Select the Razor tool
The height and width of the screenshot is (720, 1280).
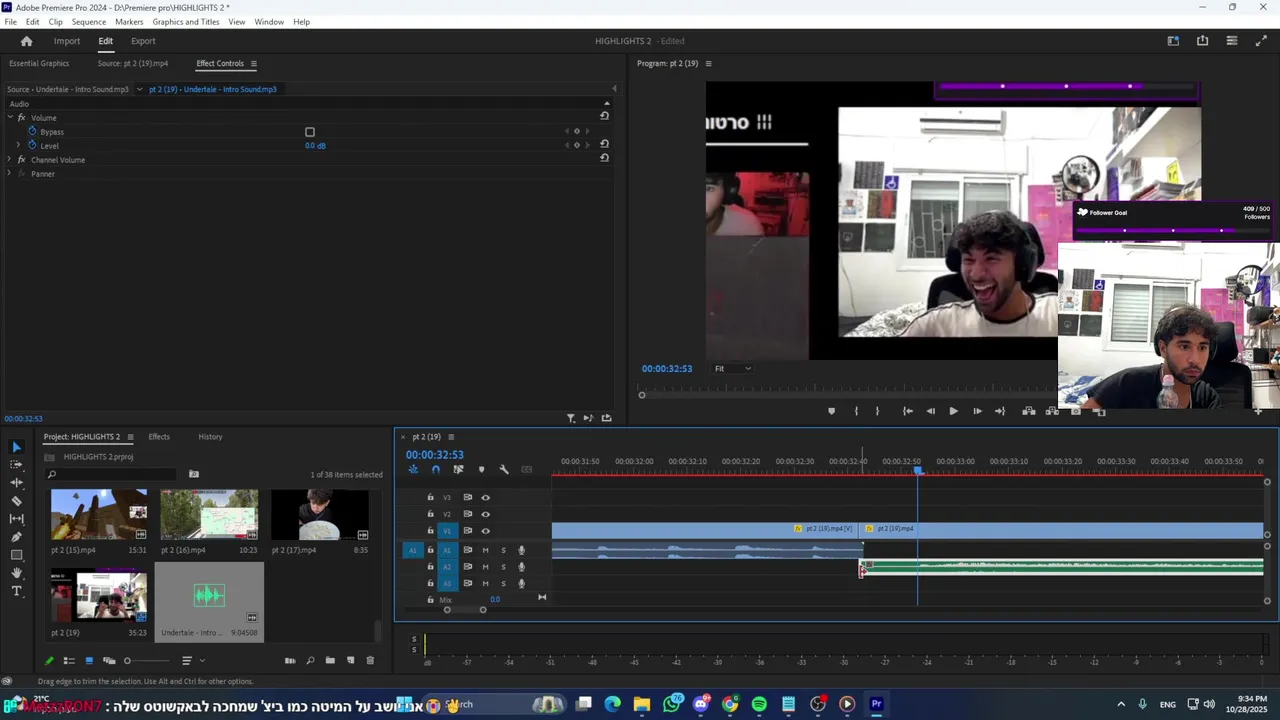pos(16,501)
